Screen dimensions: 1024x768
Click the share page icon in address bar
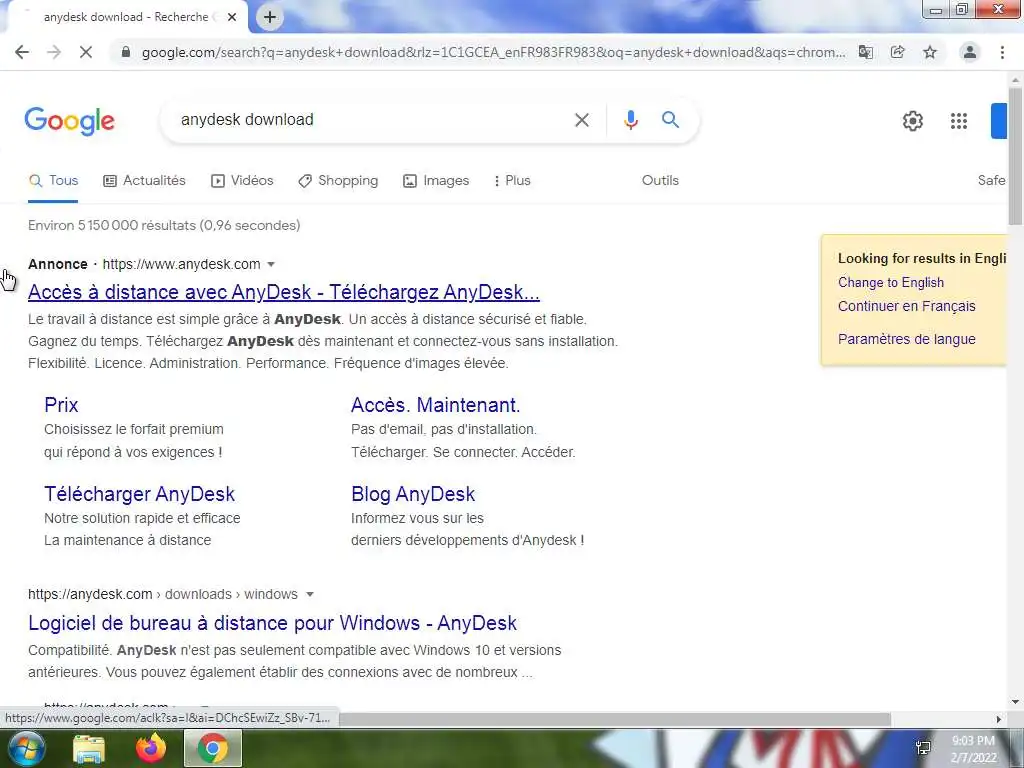click(x=898, y=52)
